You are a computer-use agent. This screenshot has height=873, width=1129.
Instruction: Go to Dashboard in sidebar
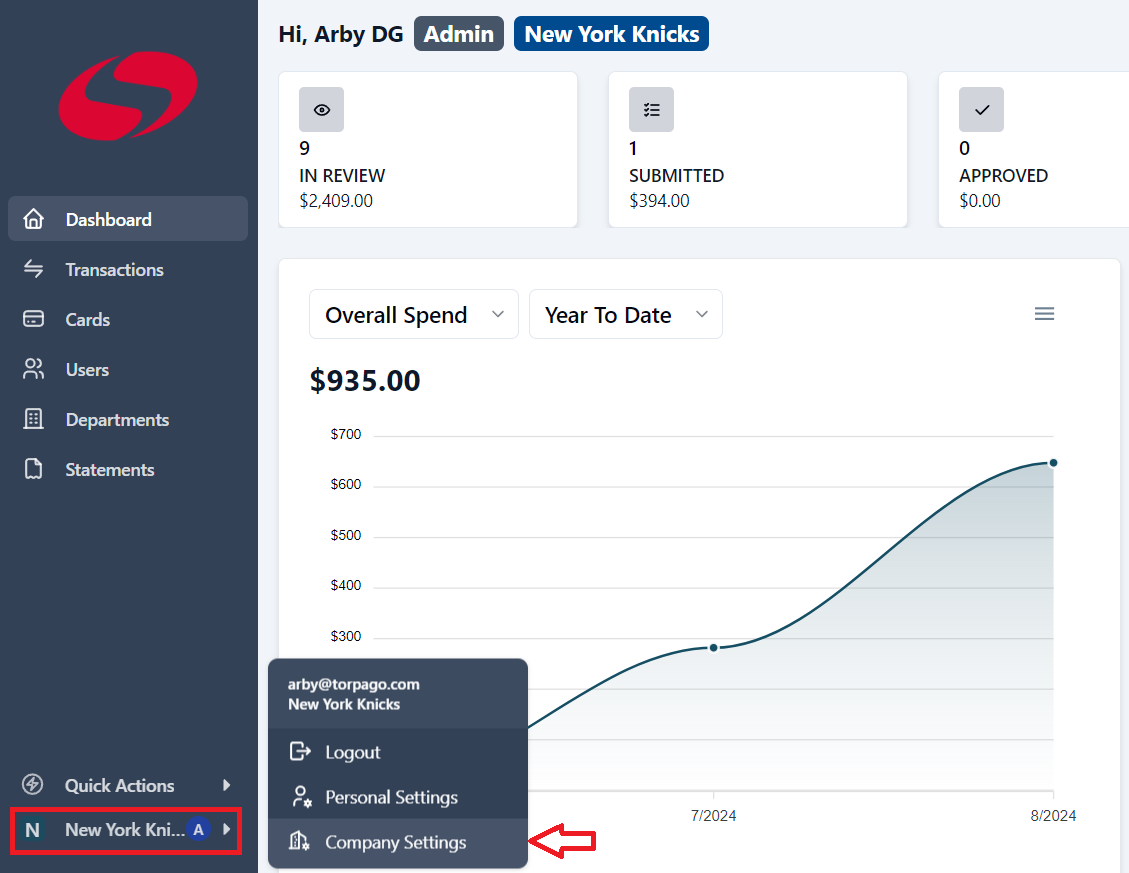tap(128, 218)
